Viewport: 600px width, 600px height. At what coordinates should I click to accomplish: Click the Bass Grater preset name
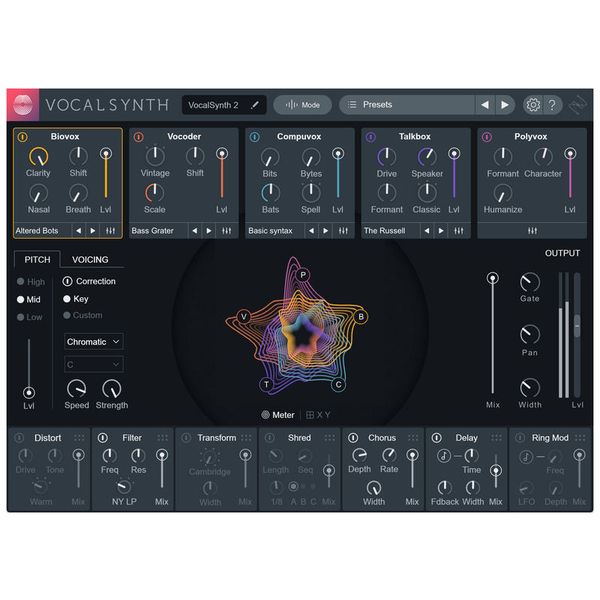click(152, 231)
